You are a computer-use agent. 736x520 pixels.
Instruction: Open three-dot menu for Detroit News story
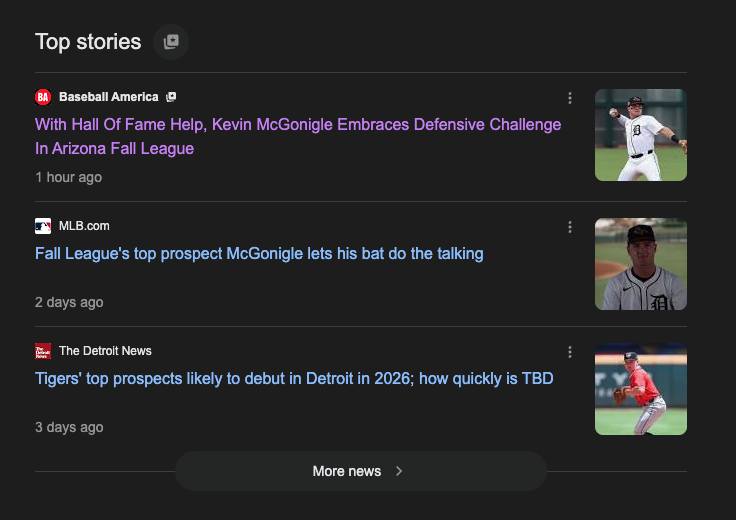click(570, 352)
